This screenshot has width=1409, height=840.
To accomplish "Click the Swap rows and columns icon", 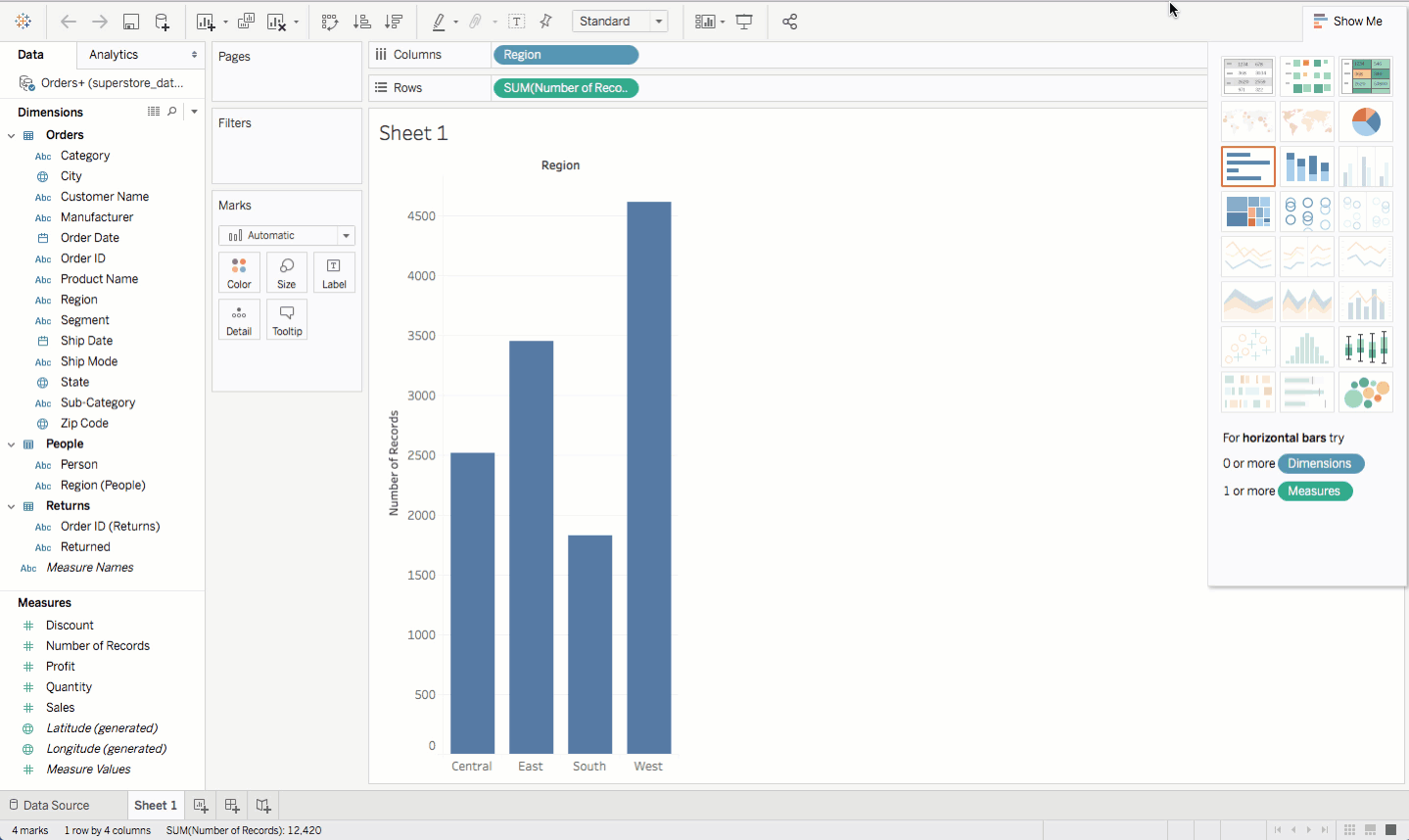I will tap(330, 22).
